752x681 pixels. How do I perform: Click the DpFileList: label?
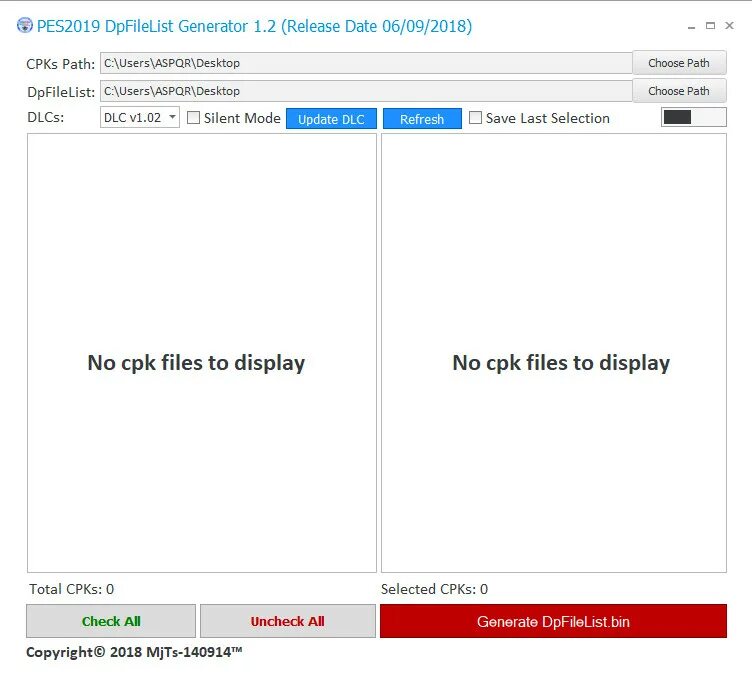pos(61,92)
